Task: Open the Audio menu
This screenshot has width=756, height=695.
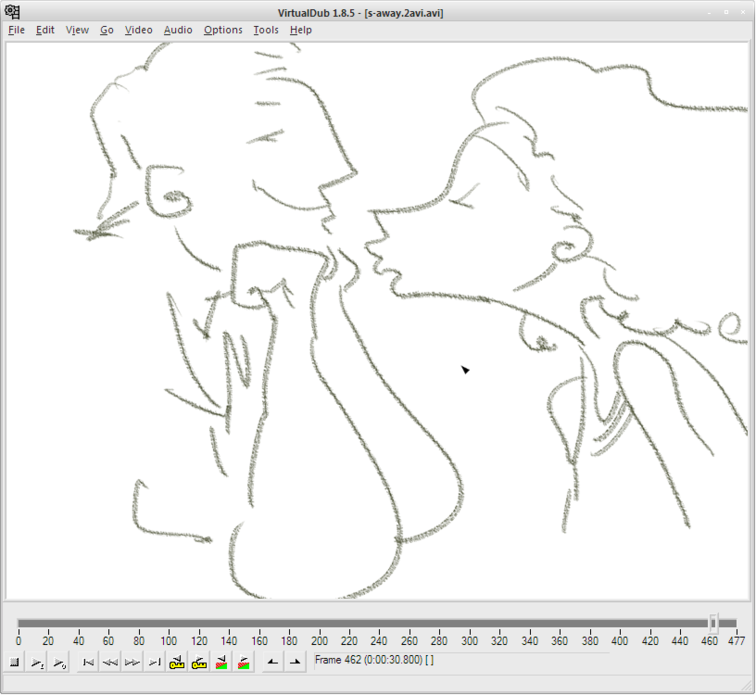Action: click(178, 30)
